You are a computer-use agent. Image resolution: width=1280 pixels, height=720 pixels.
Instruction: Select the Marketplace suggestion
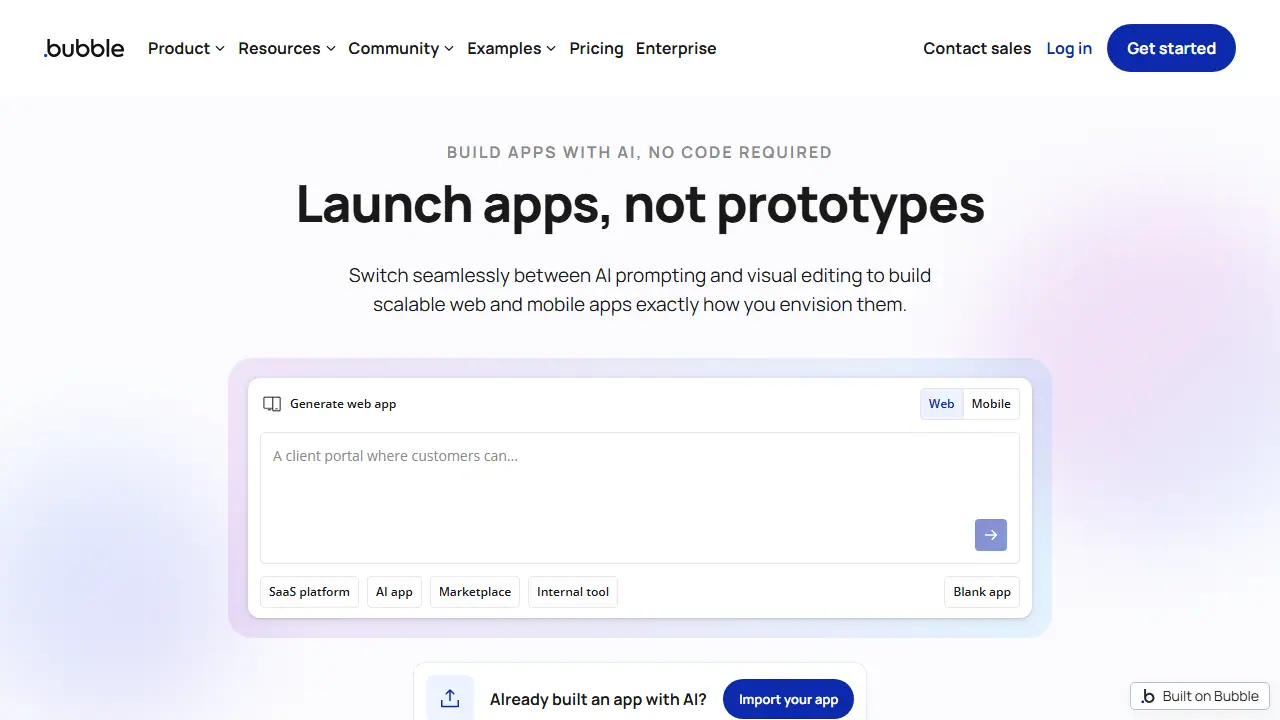click(475, 592)
